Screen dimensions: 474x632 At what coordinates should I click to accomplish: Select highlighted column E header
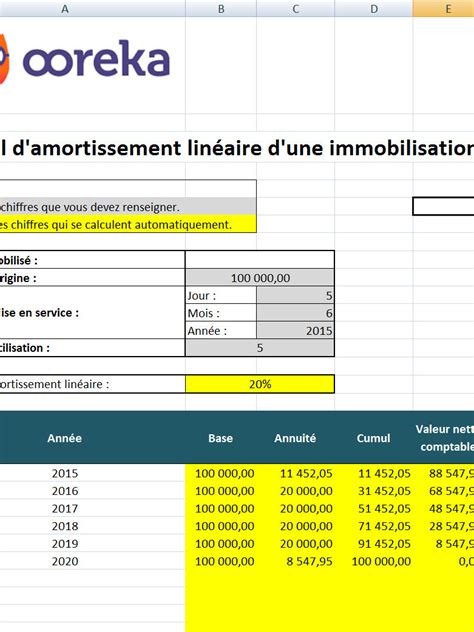(443, 8)
